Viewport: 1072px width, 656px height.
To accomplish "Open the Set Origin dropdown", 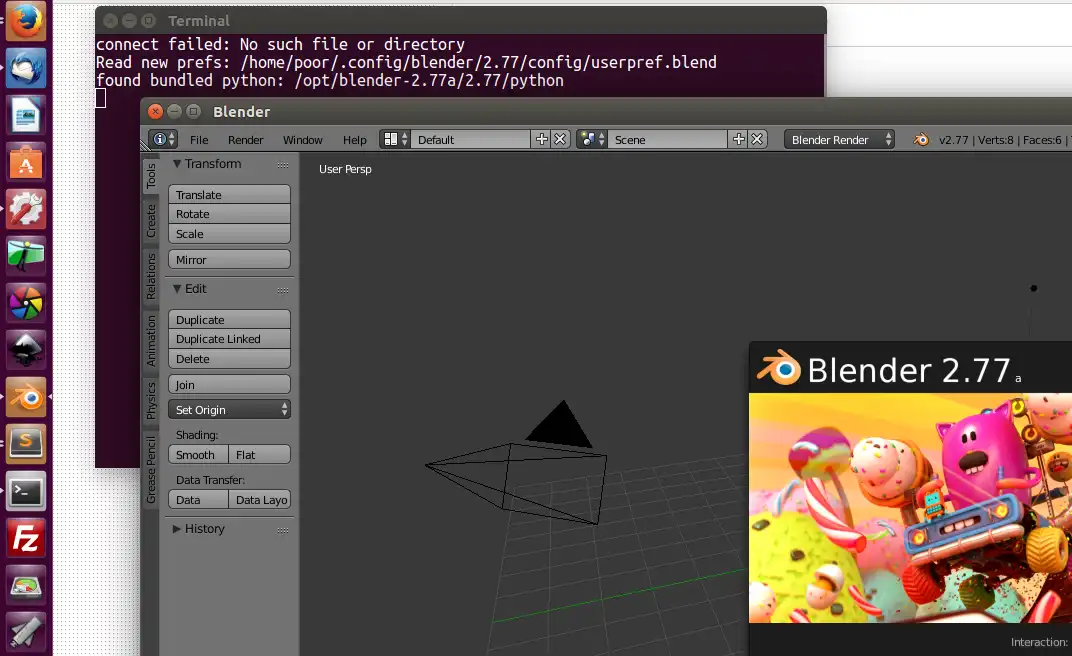I will [x=229, y=409].
